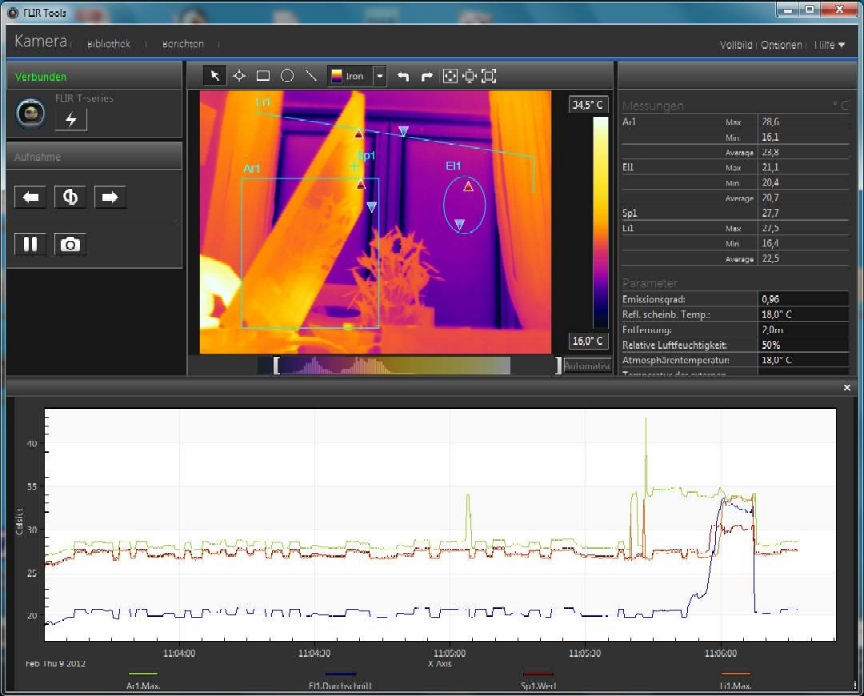
Task: Open the Hilfe dropdown menu
Action: pos(830,45)
